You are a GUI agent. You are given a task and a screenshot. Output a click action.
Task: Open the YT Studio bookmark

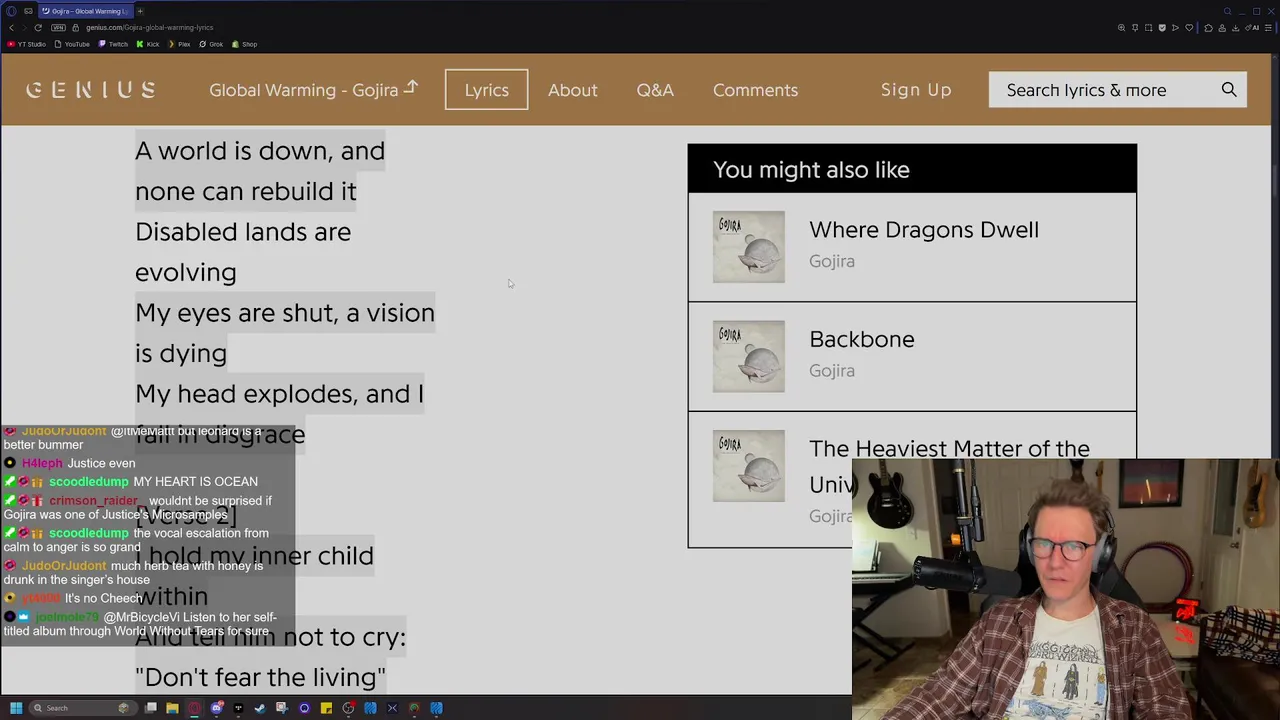26,44
